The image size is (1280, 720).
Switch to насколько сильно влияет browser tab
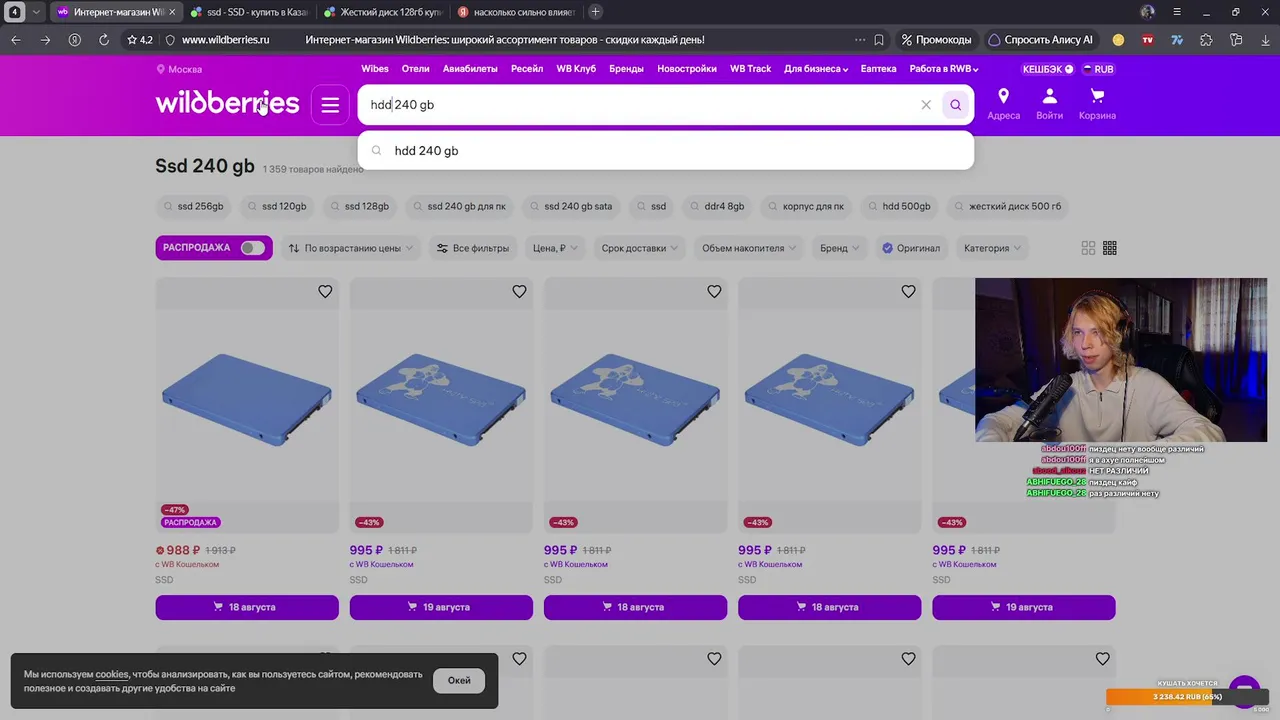(x=516, y=12)
